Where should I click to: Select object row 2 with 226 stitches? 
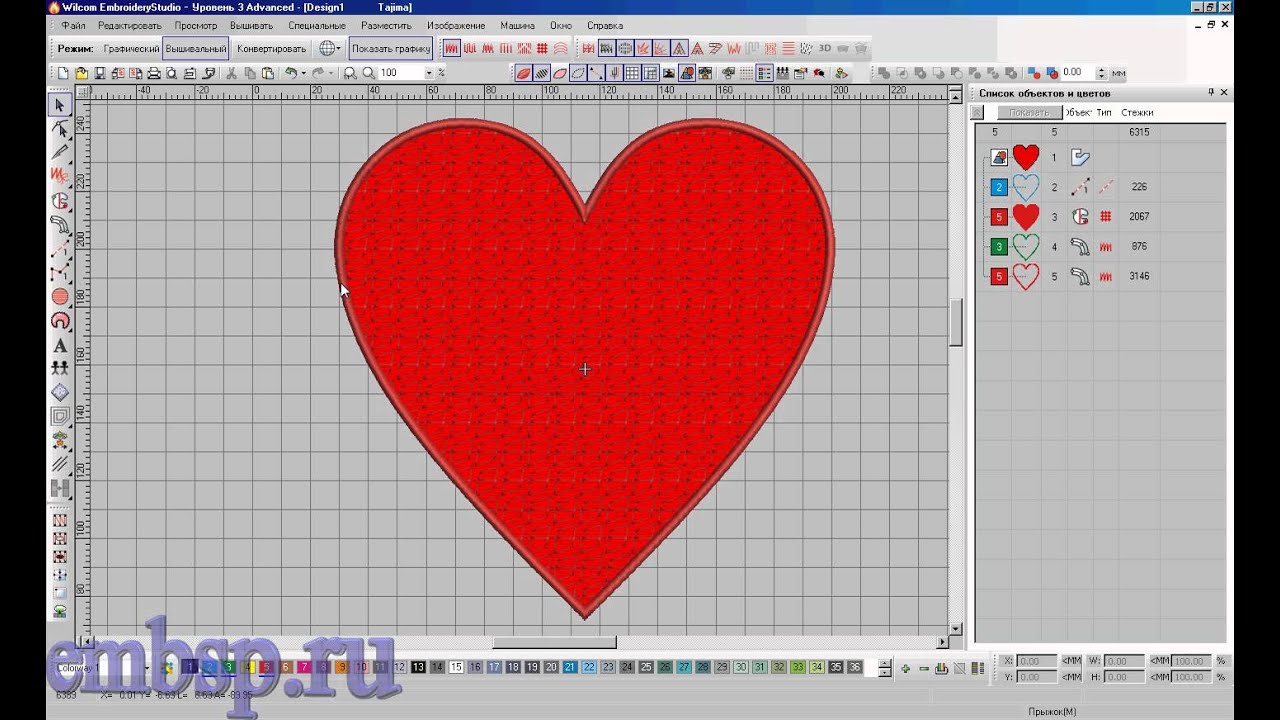tap(1100, 187)
